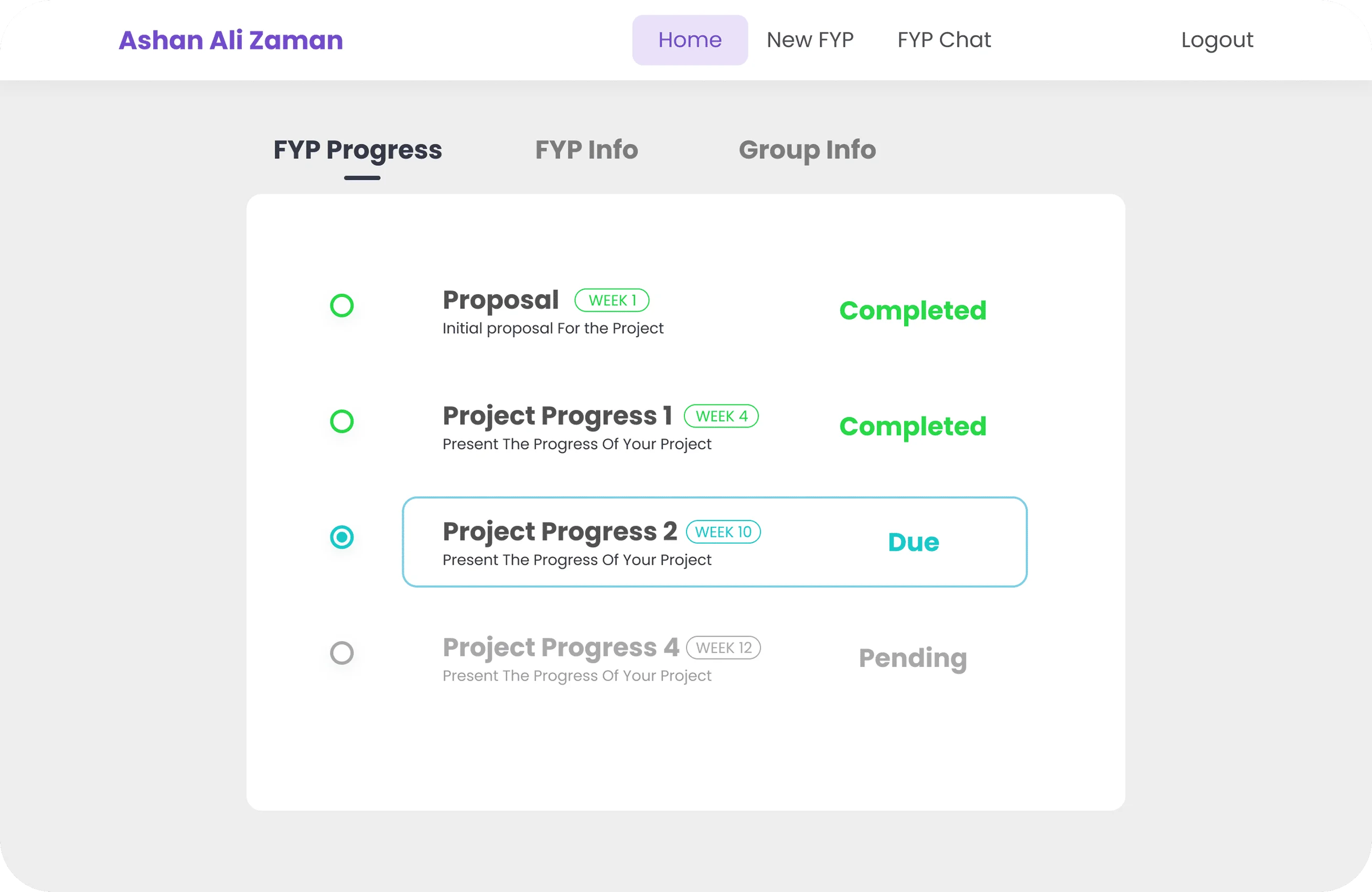Screen dimensions: 1372x892
Task: Select the Project Progress 4 radio button
Action: (342, 653)
